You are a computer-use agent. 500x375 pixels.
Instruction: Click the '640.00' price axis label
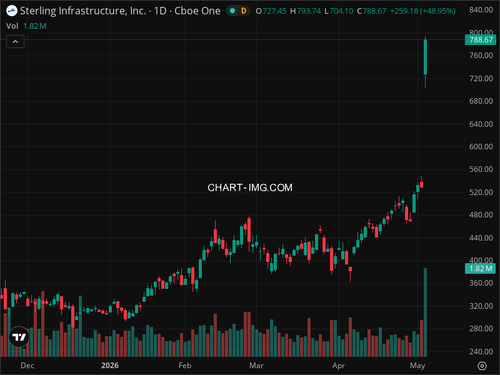(x=481, y=124)
